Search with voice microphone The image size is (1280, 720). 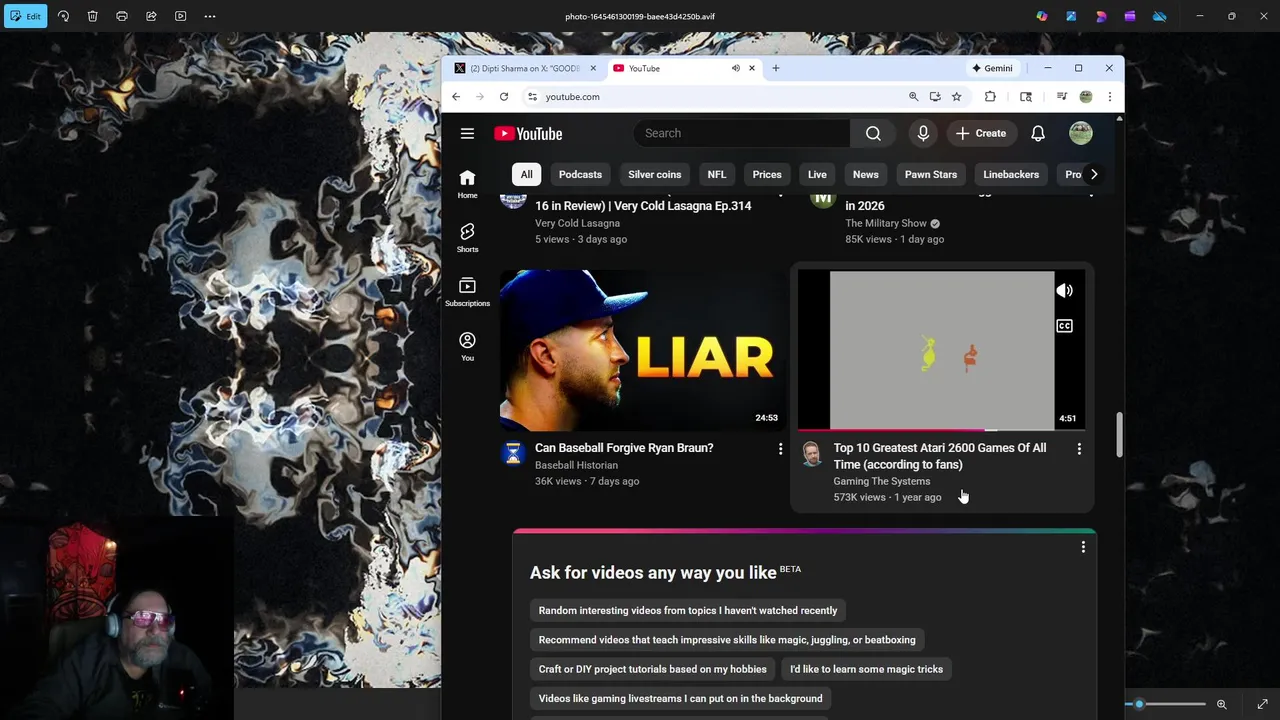(x=923, y=133)
